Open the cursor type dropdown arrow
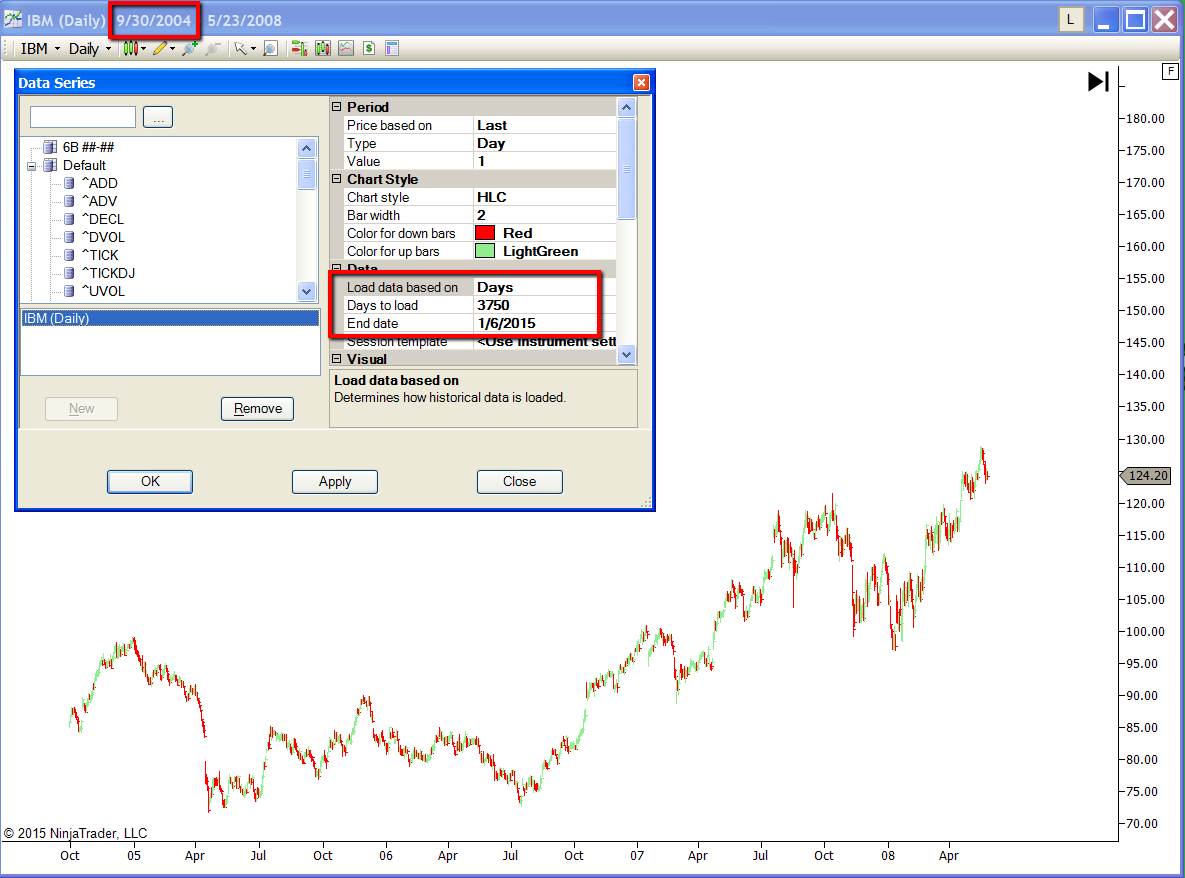The width and height of the screenshot is (1185, 878). (x=253, y=48)
